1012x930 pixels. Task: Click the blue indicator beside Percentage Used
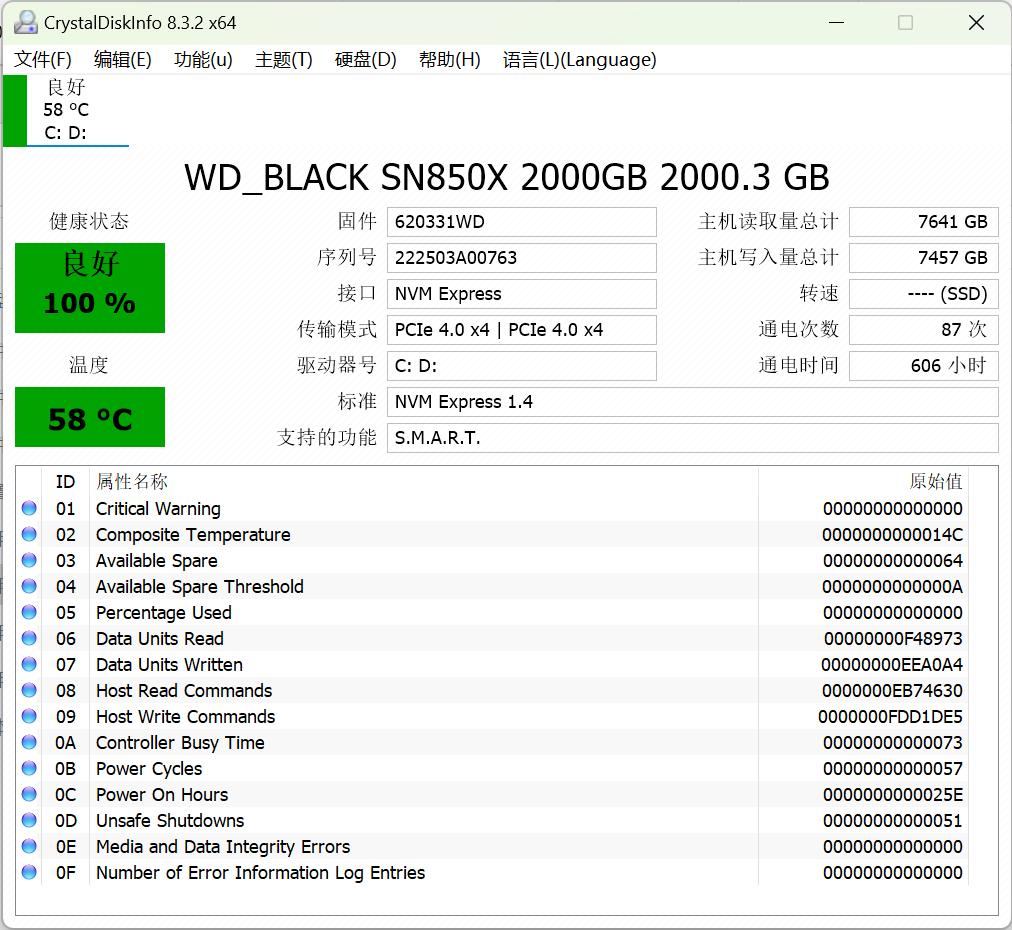tap(29, 612)
